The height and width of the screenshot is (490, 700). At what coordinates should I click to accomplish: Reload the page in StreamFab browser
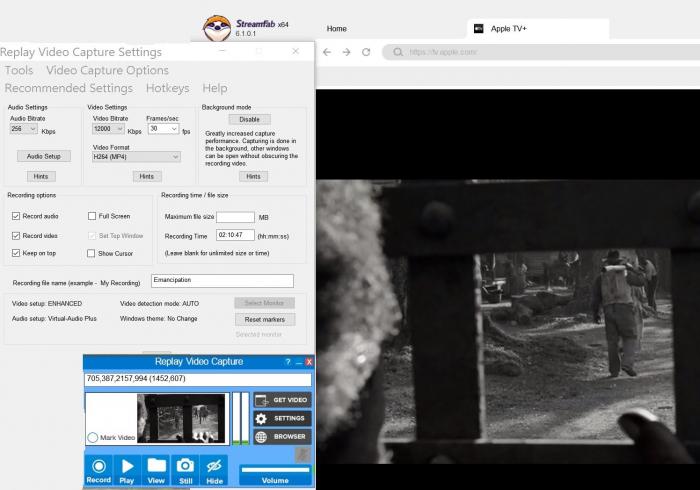pyautogui.click(x=366, y=52)
